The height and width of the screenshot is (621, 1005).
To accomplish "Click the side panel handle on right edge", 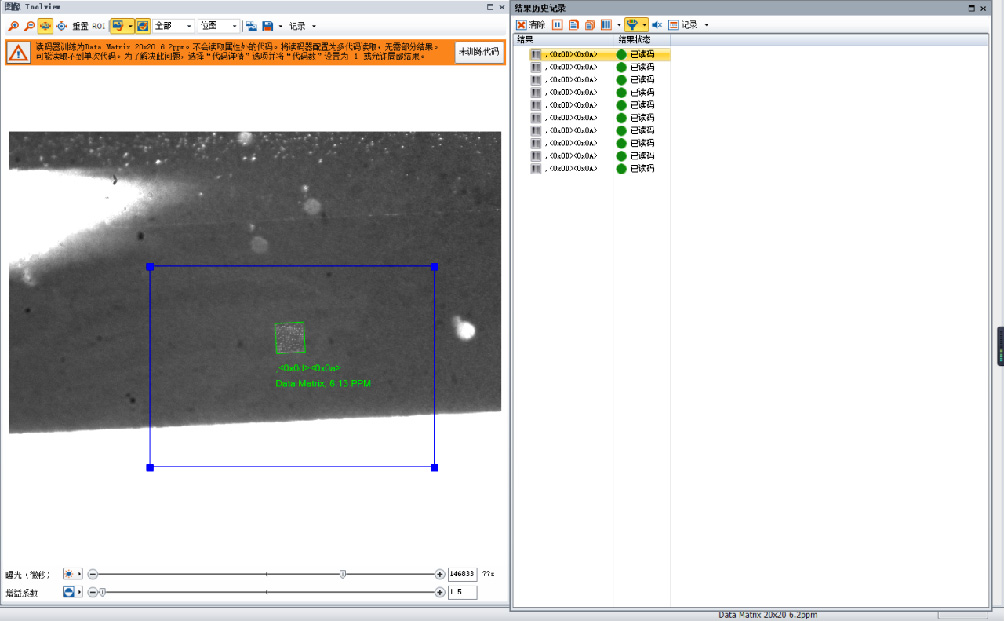I will [x=1001, y=347].
